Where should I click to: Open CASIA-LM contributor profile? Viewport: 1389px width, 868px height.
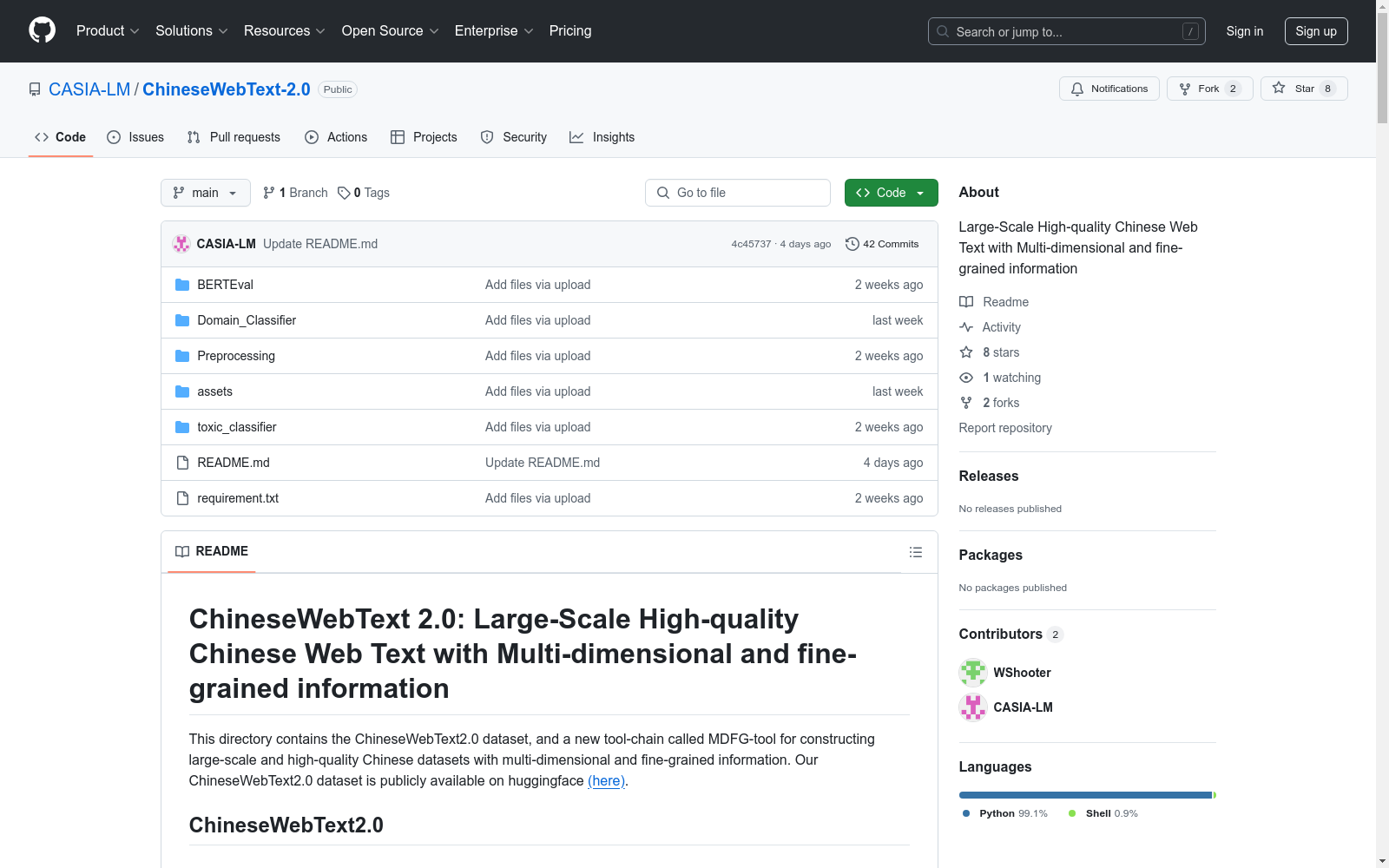tap(1023, 707)
